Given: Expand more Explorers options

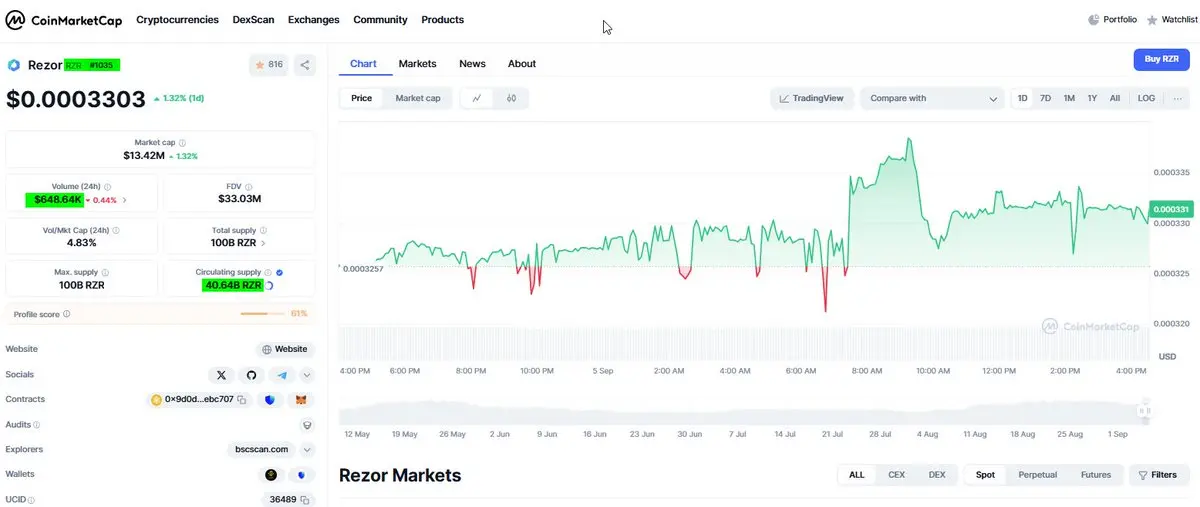Looking at the screenshot, I should pos(307,450).
